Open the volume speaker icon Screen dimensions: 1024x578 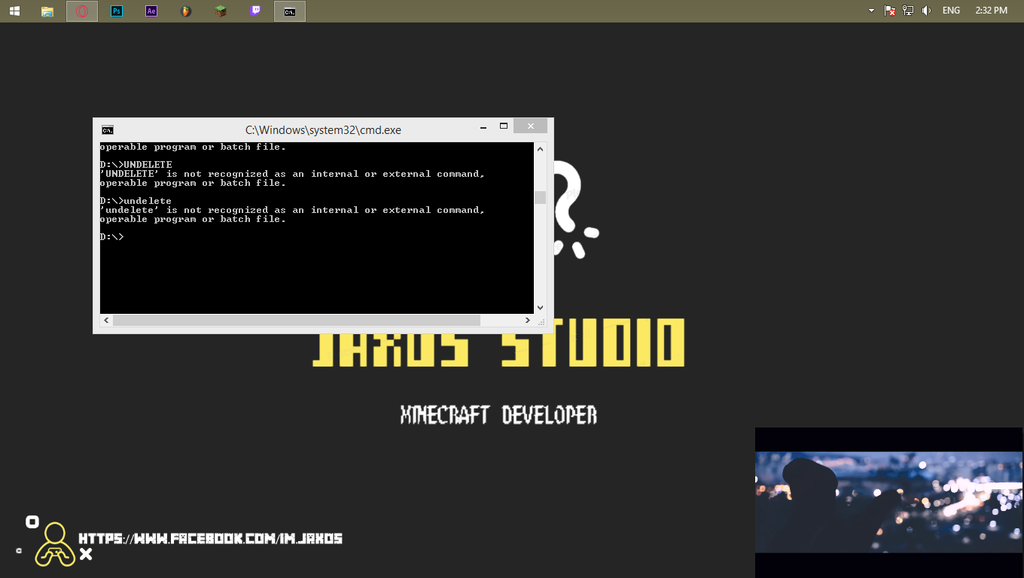click(x=926, y=10)
